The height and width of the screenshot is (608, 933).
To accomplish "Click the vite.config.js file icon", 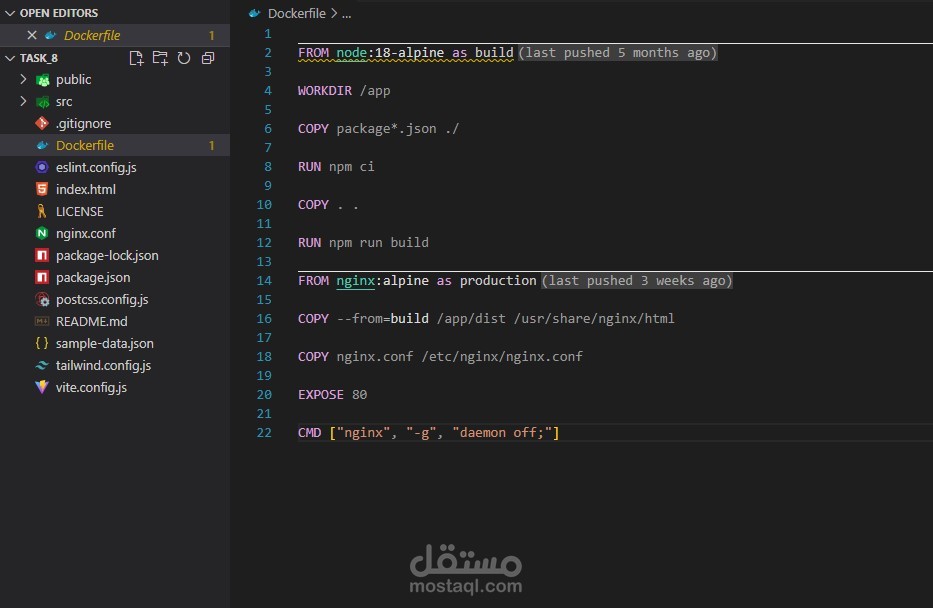I will tap(42, 387).
